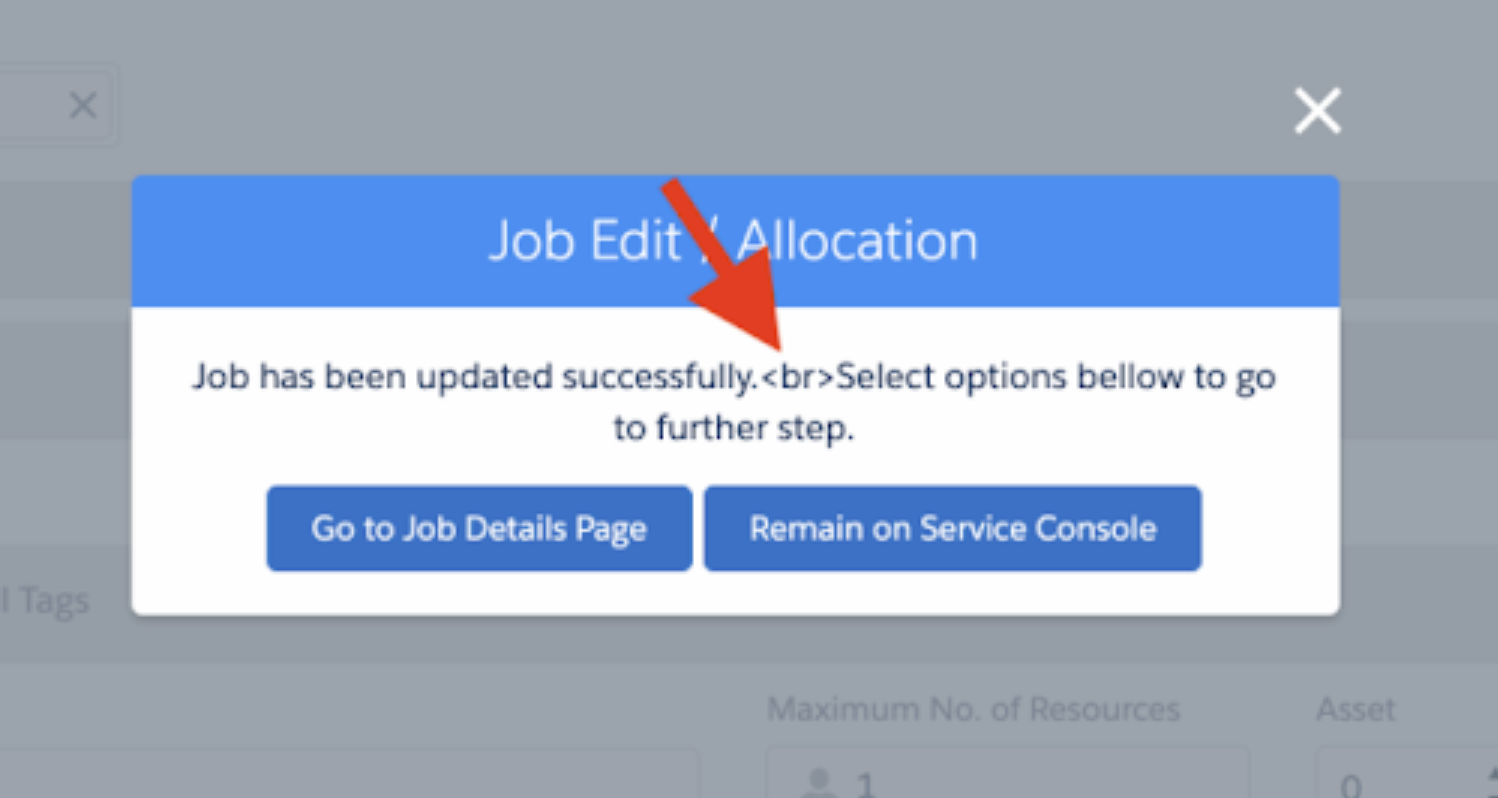The height and width of the screenshot is (798, 1498).
Task: Close the Job Edit / Allocation dialog
Action: pyautogui.click(x=1317, y=110)
